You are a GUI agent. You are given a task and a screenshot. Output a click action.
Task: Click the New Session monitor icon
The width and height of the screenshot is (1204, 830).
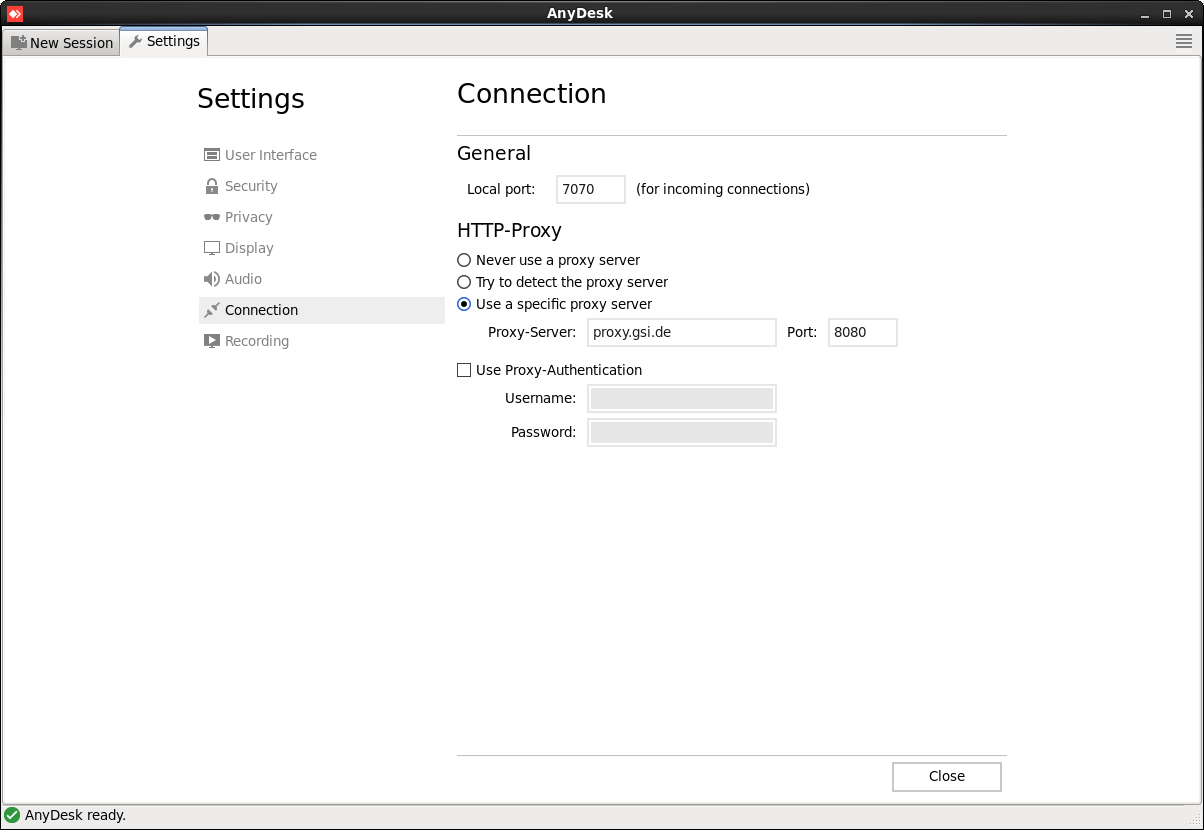[x=18, y=43]
